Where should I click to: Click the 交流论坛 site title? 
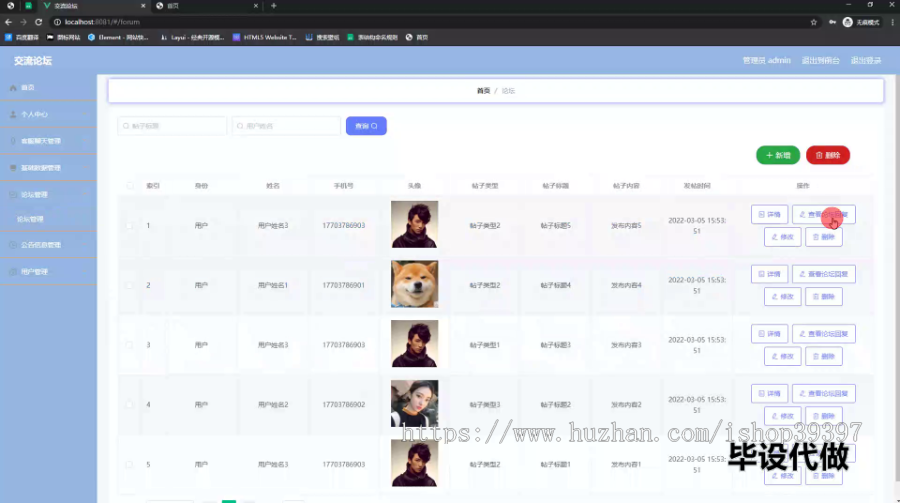[x=33, y=60]
